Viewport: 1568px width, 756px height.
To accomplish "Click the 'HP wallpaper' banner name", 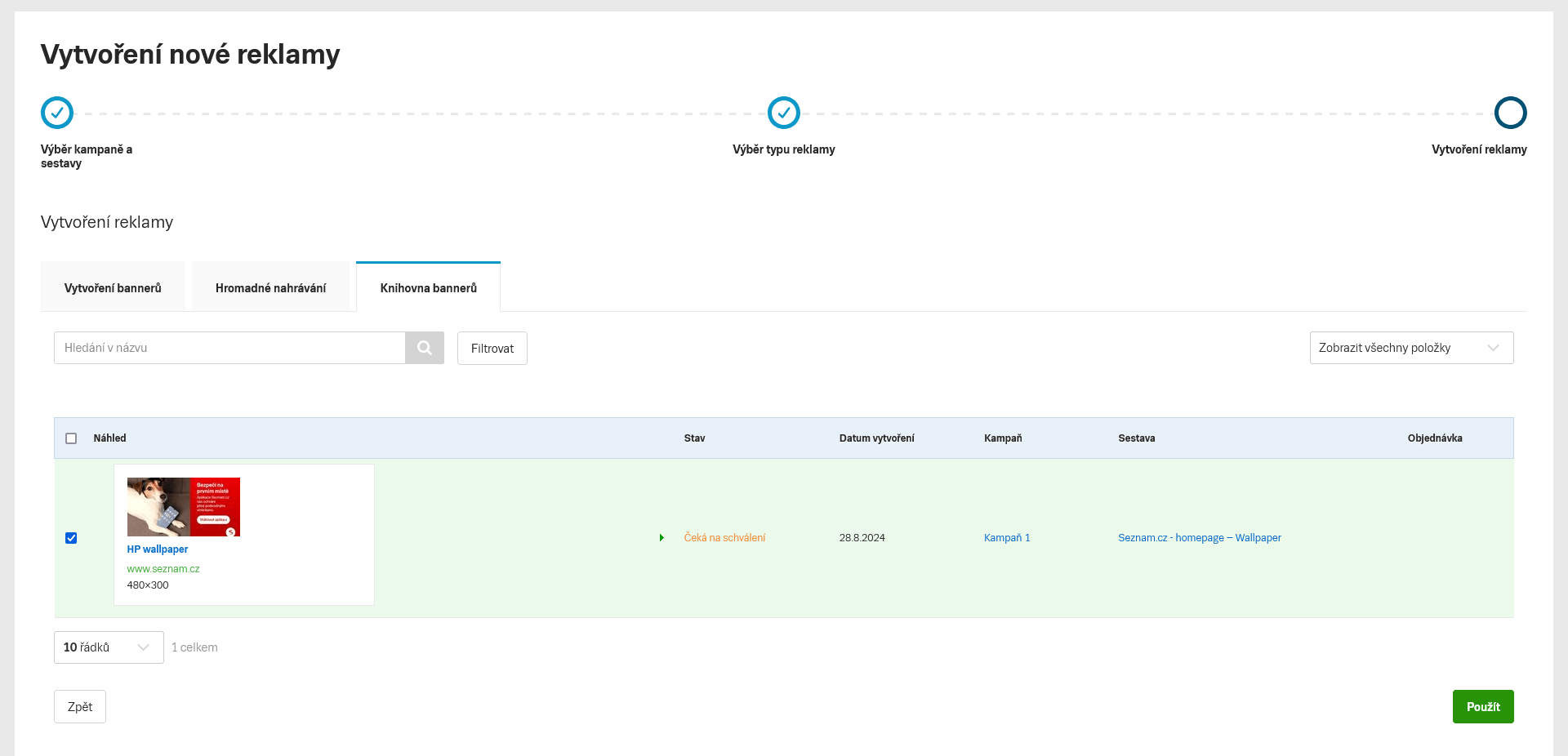I will tap(158, 549).
